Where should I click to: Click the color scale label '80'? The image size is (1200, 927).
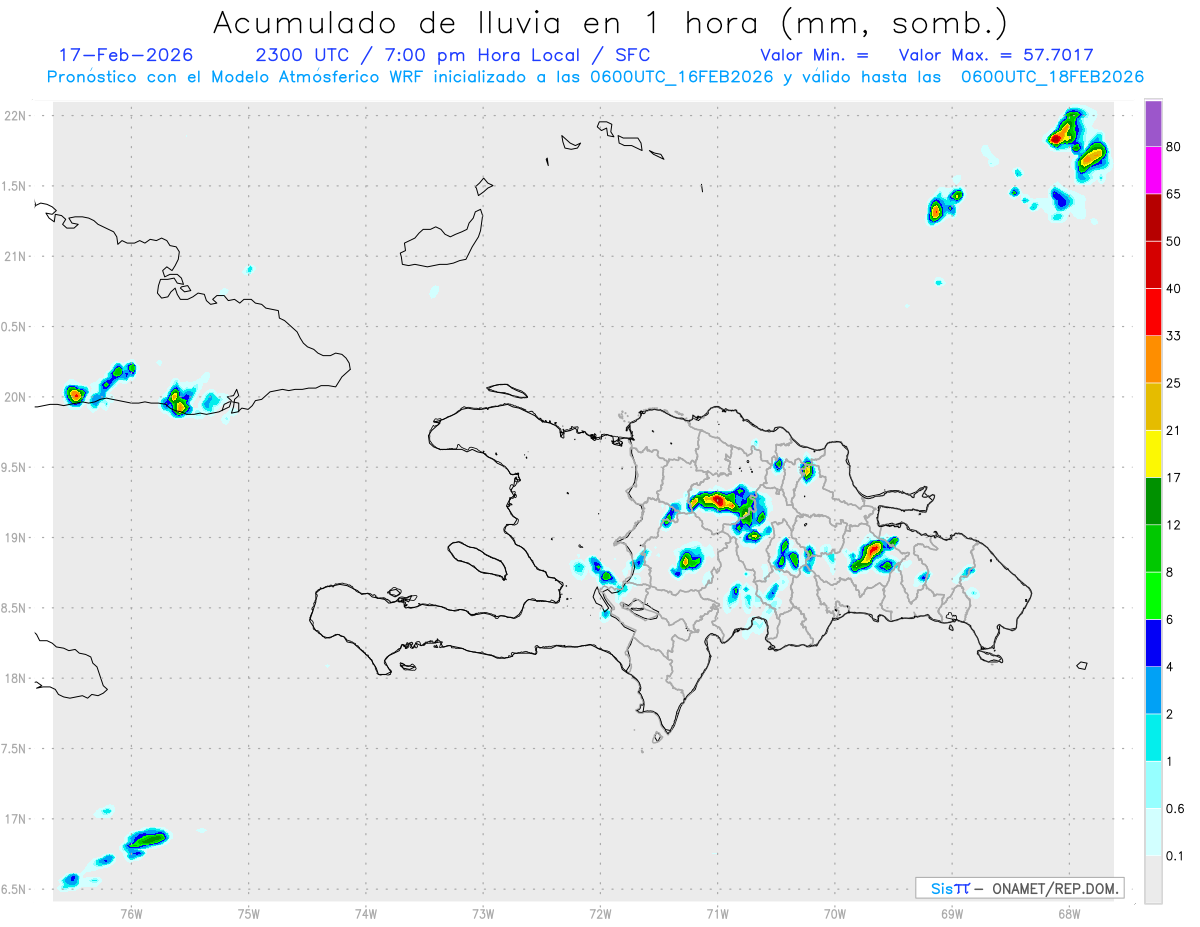tap(1174, 147)
